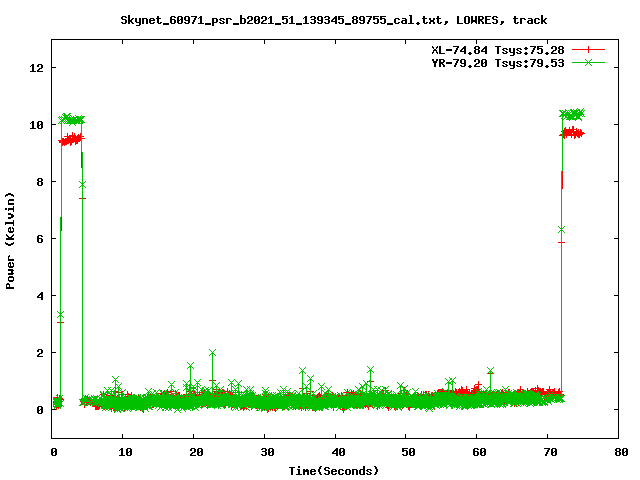Click the 40 tick label on the x-axis

tap(335, 452)
